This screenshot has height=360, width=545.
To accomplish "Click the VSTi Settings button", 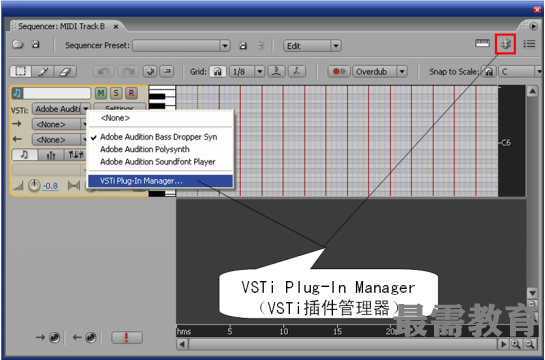I will click(x=120, y=107).
